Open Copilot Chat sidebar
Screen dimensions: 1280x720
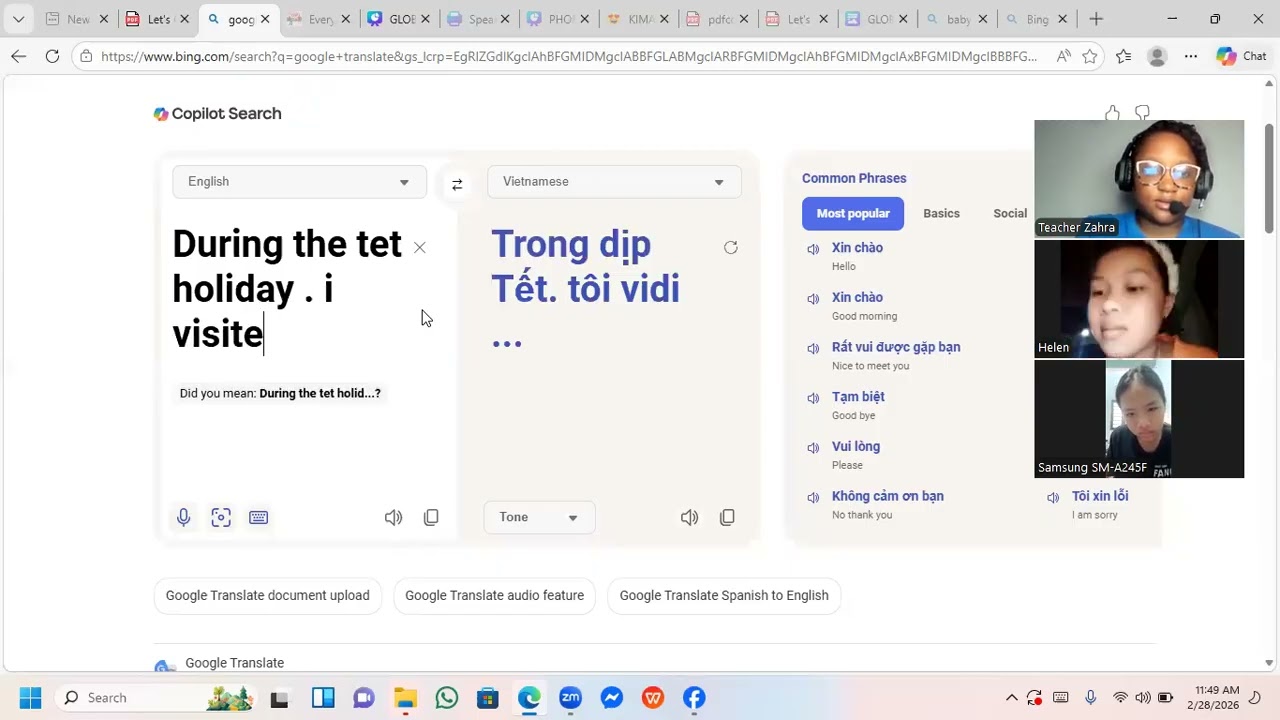[x=1242, y=56]
